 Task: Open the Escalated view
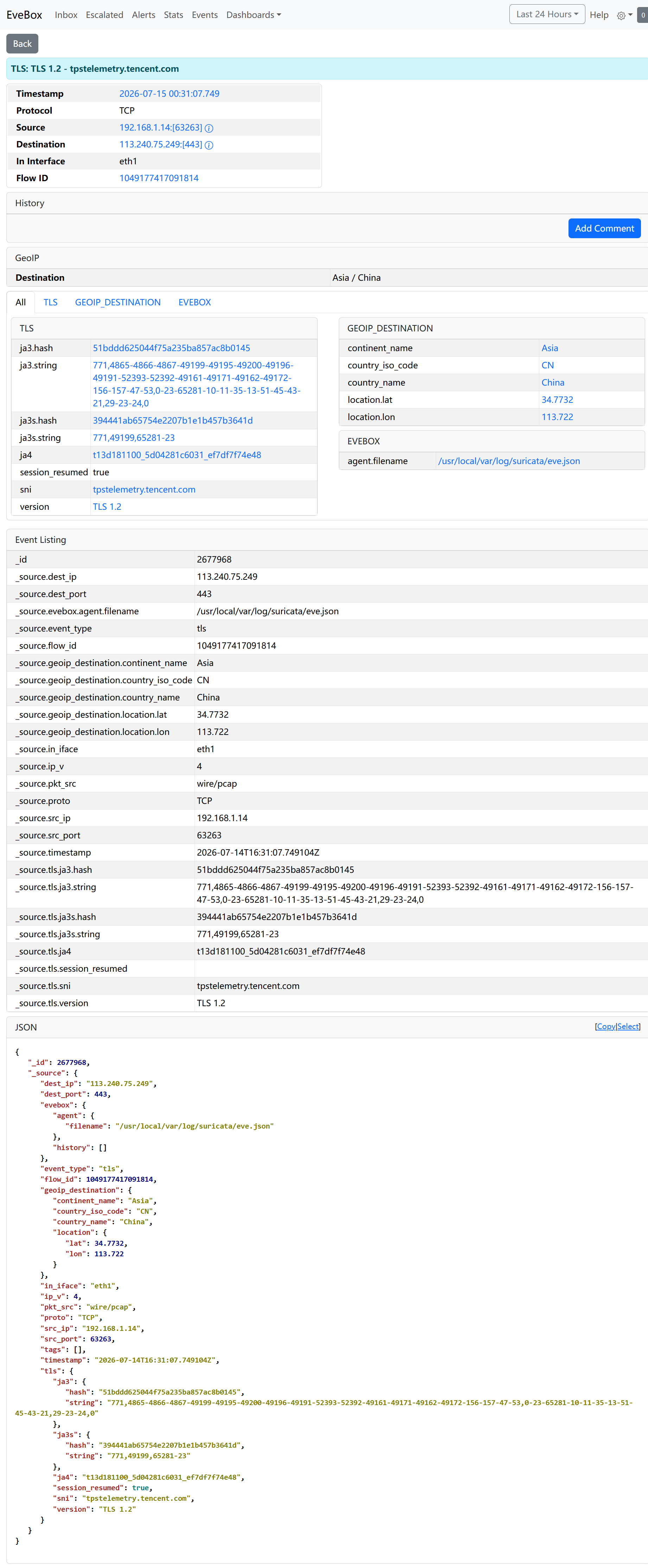coord(104,15)
